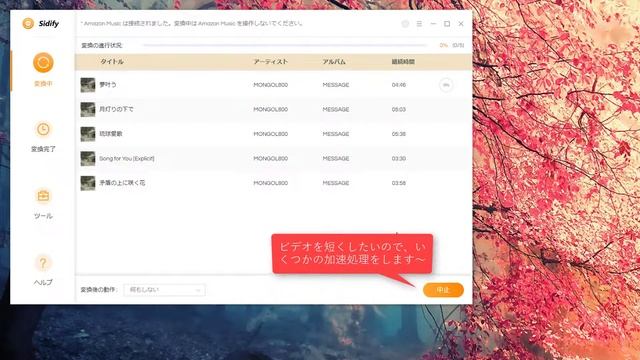Maximize the Sidify window
Viewport: 640px width, 360px height.
447,24
